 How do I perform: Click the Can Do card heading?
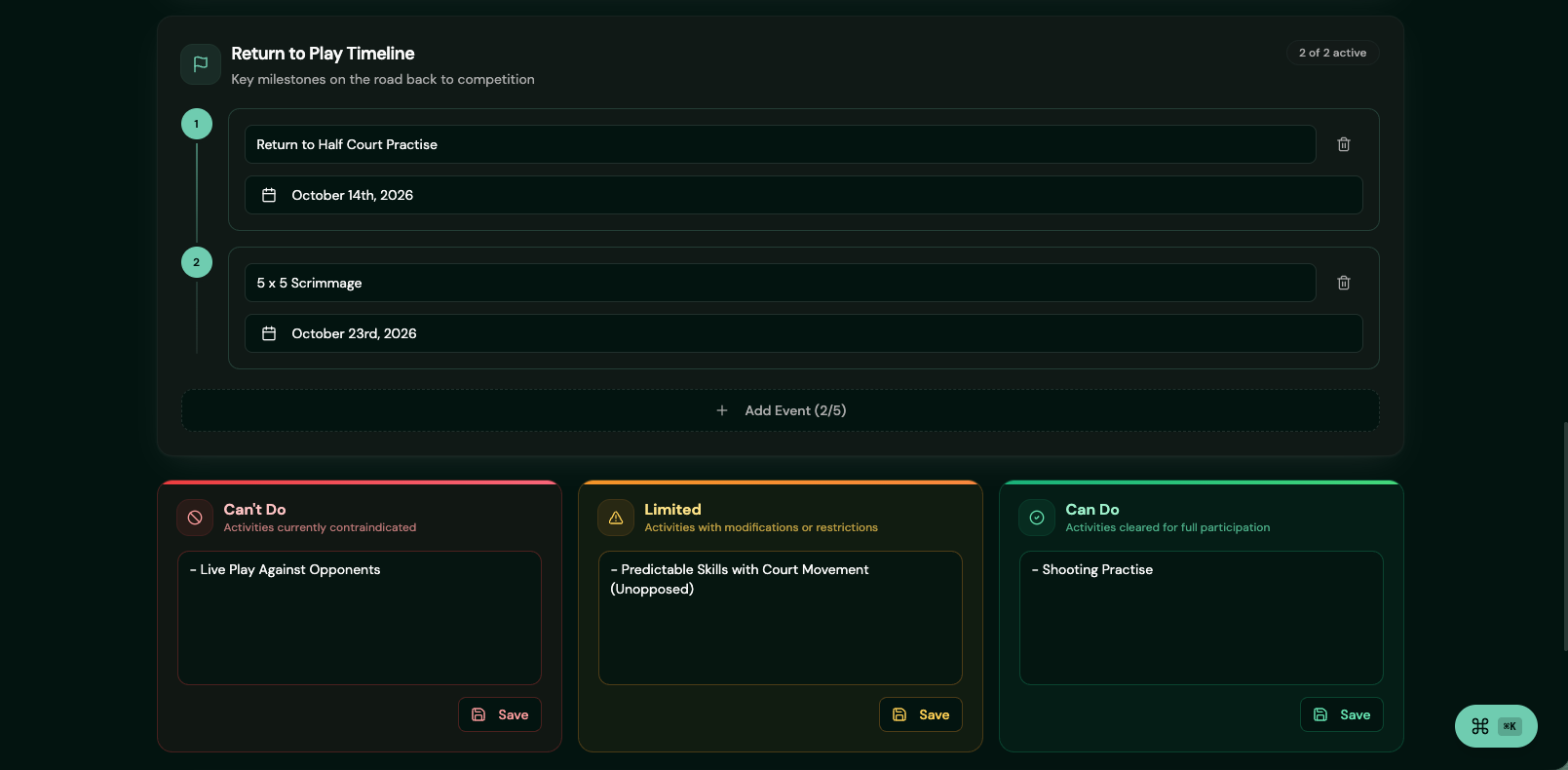1092,510
